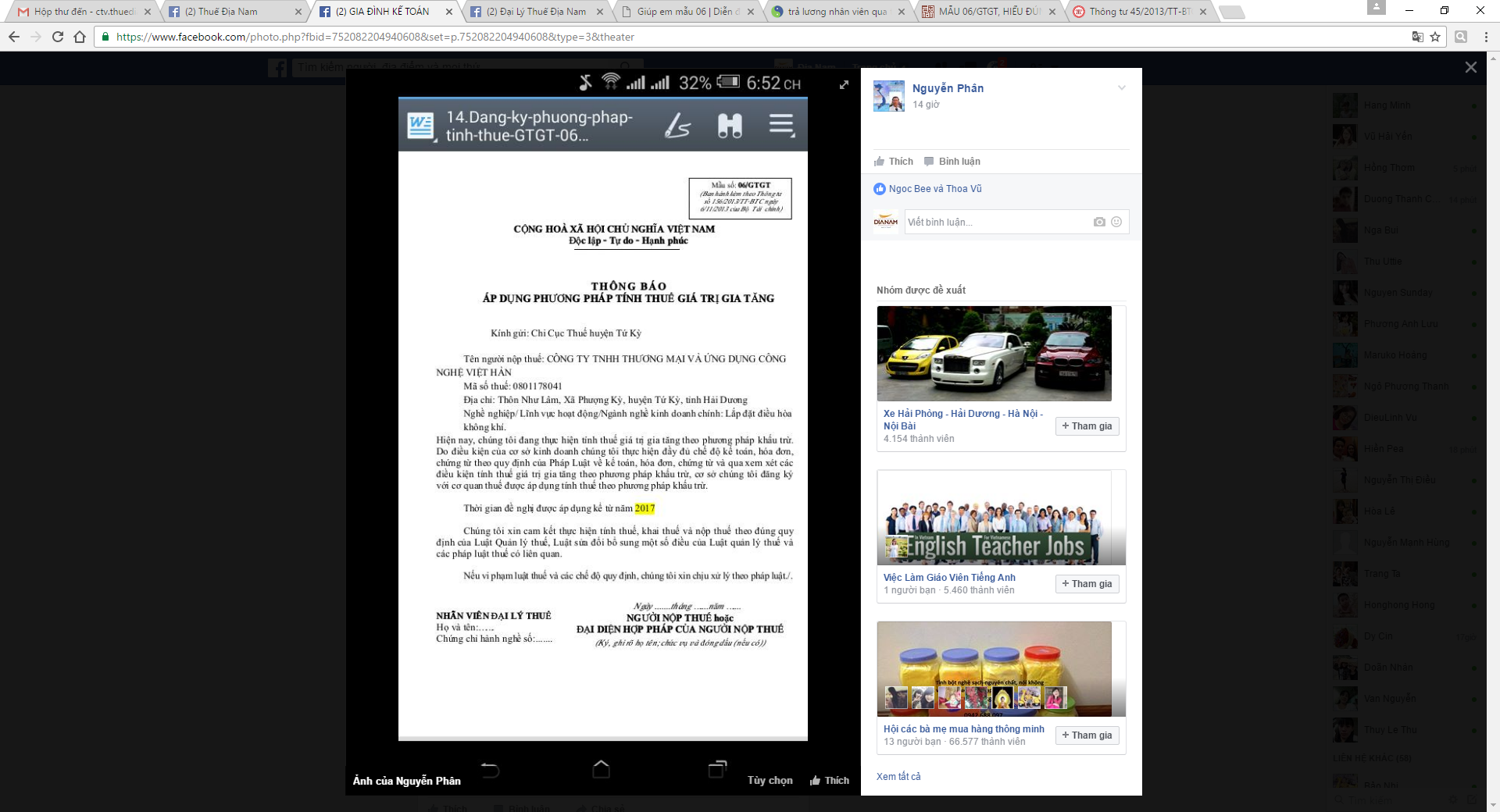Click the Xem tất cả link
The width and height of the screenshot is (1500, 812).
click(898, 776)
